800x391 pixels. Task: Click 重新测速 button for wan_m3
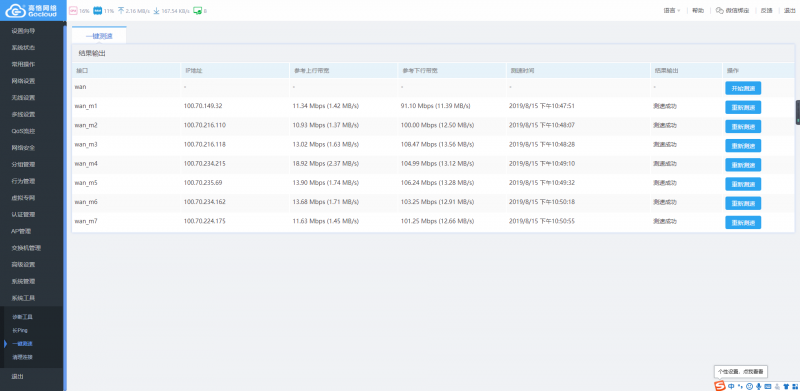pos(743,145)
